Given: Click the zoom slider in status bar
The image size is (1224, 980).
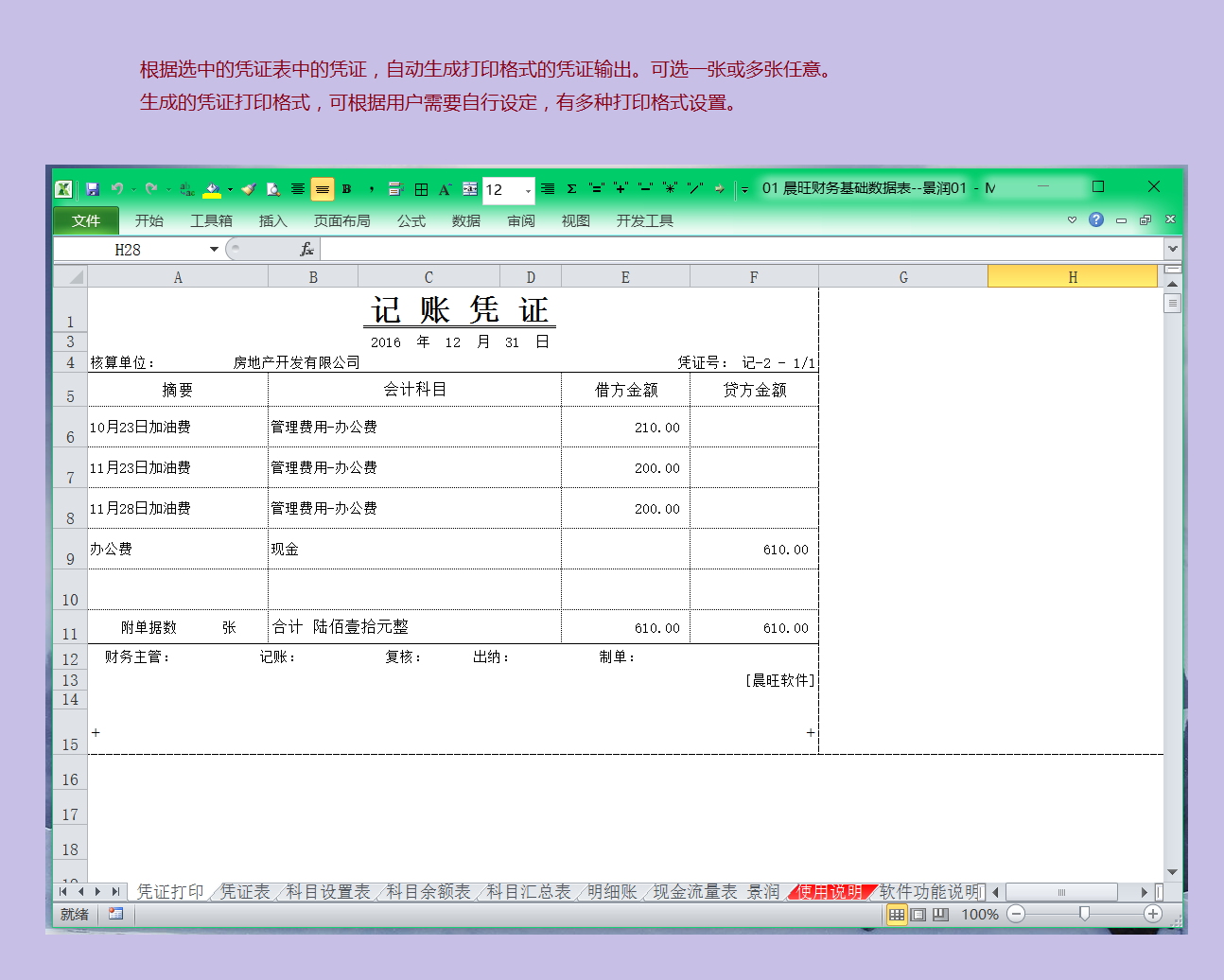Looking at the screenshot, I should [1084, 914].
